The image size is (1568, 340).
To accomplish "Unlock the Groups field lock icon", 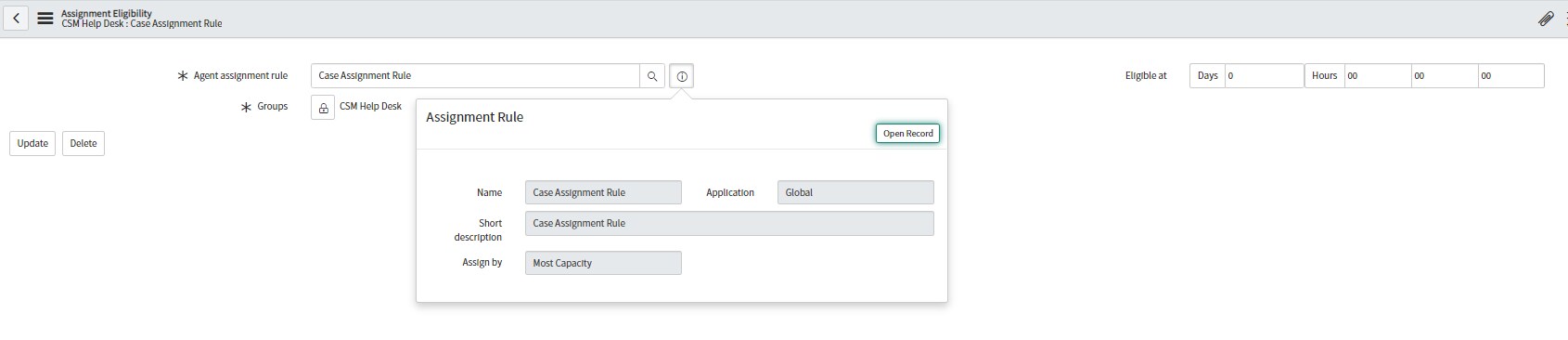I will 323,108.
